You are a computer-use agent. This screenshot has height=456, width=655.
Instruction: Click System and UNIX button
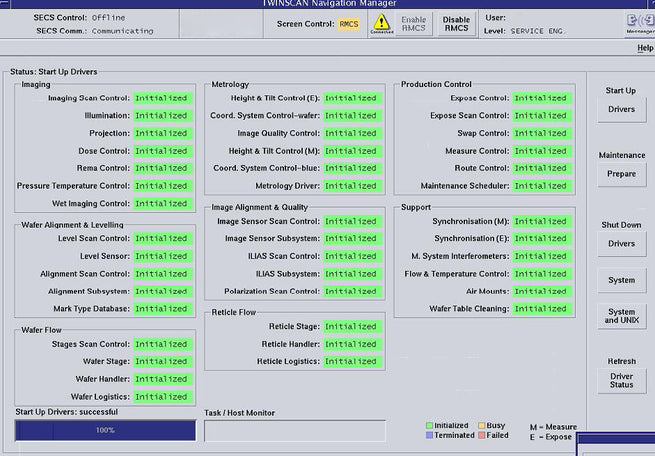[x=621, y=316]
